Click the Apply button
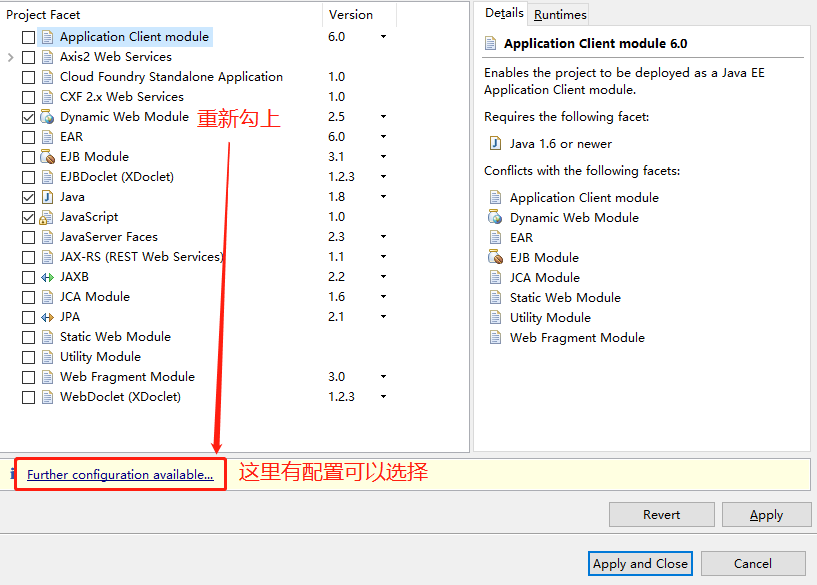Image resolution: width=817 pixels, height=585 pixels. coord(766,515)
